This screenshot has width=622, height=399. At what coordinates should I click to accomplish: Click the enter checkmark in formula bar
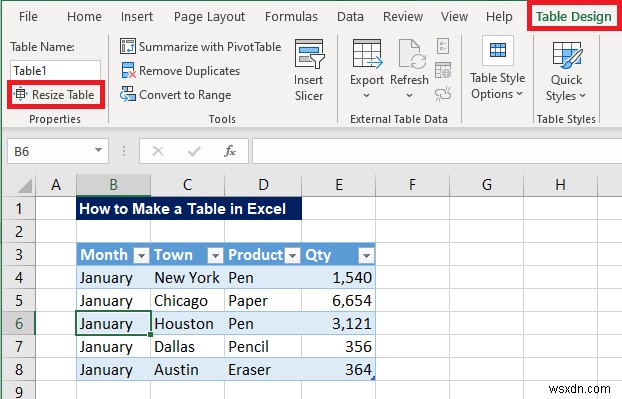194,151
